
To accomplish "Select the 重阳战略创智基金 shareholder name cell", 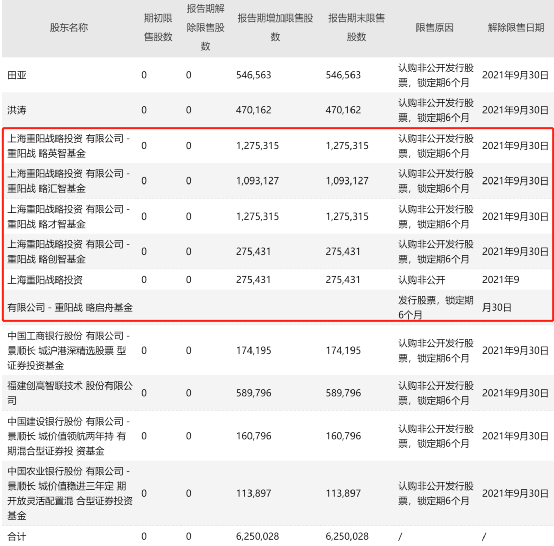I will point(69,251).
